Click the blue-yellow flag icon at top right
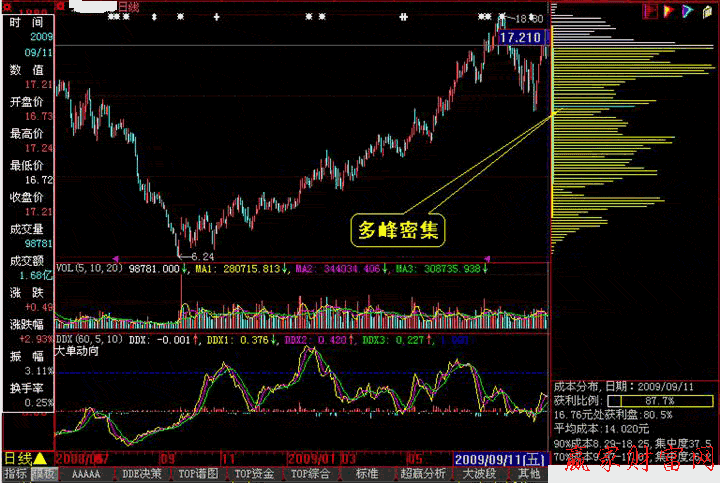This screenshot has width=720, height=483. coord(687,10)
